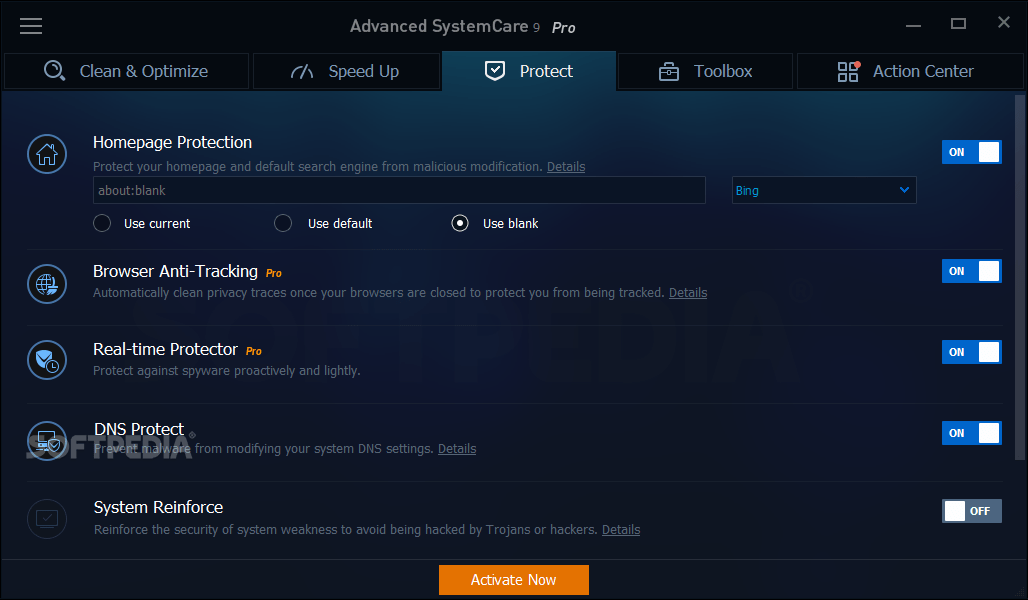The height and width of the screenshot is (600, 1028).
Task: Click the Homepage Protection heading
Action: pos(172,142)
